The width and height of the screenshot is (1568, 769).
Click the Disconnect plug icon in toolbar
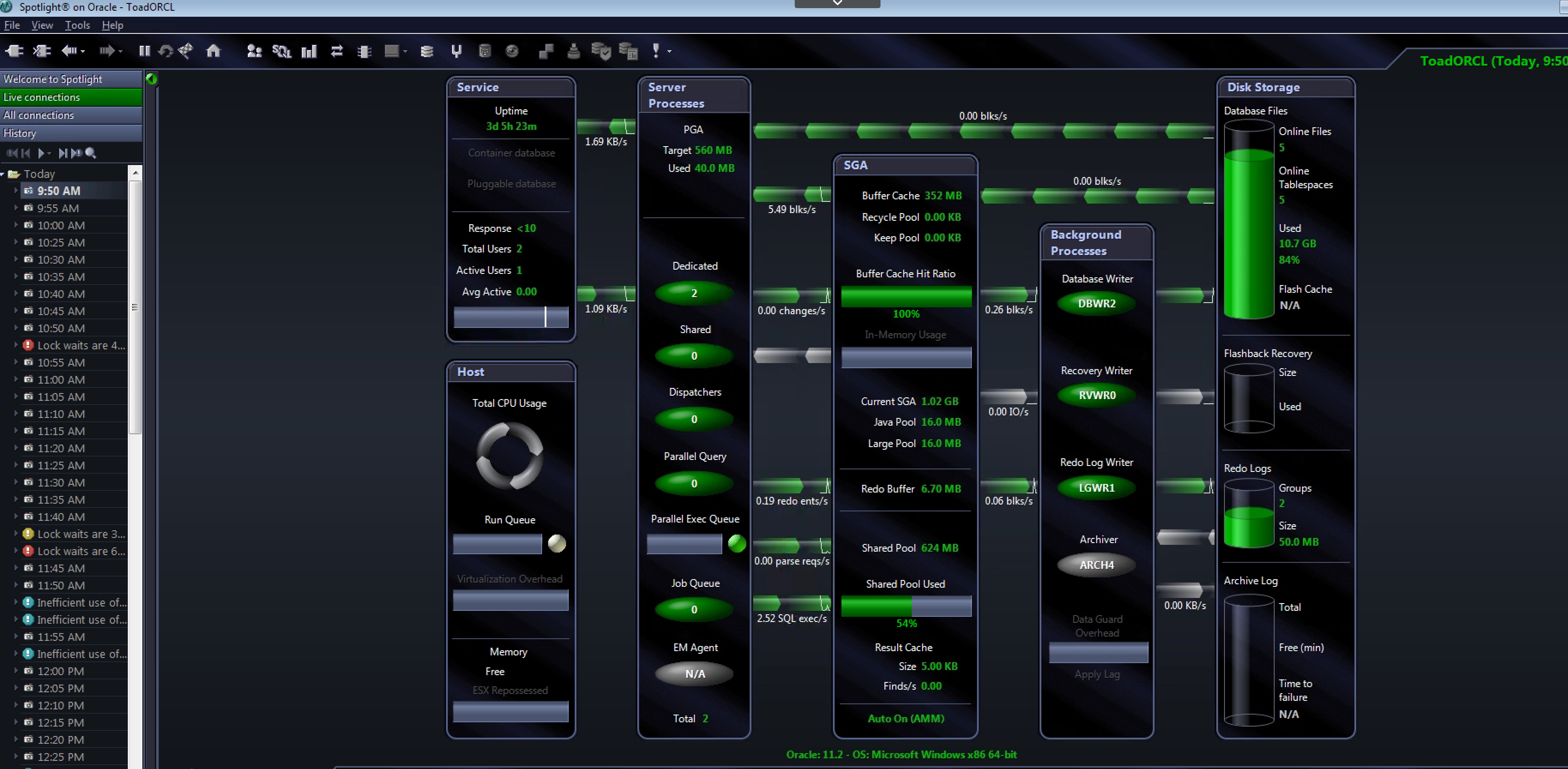point(42,51)
